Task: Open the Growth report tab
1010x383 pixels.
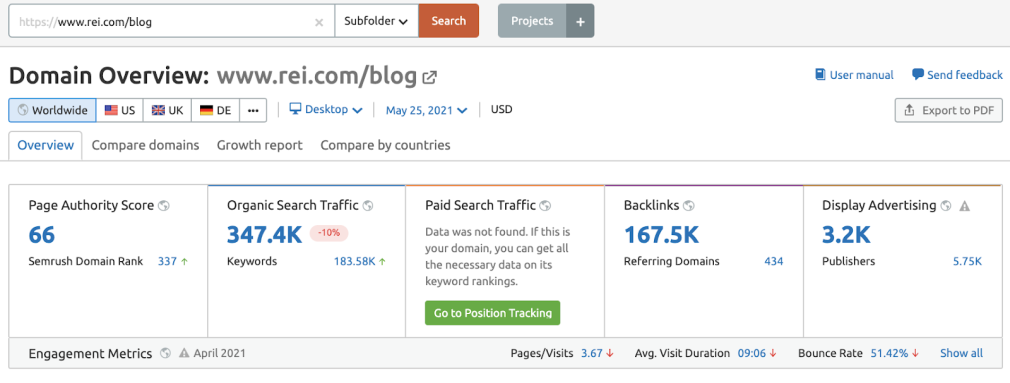Action: pos(260,145)
